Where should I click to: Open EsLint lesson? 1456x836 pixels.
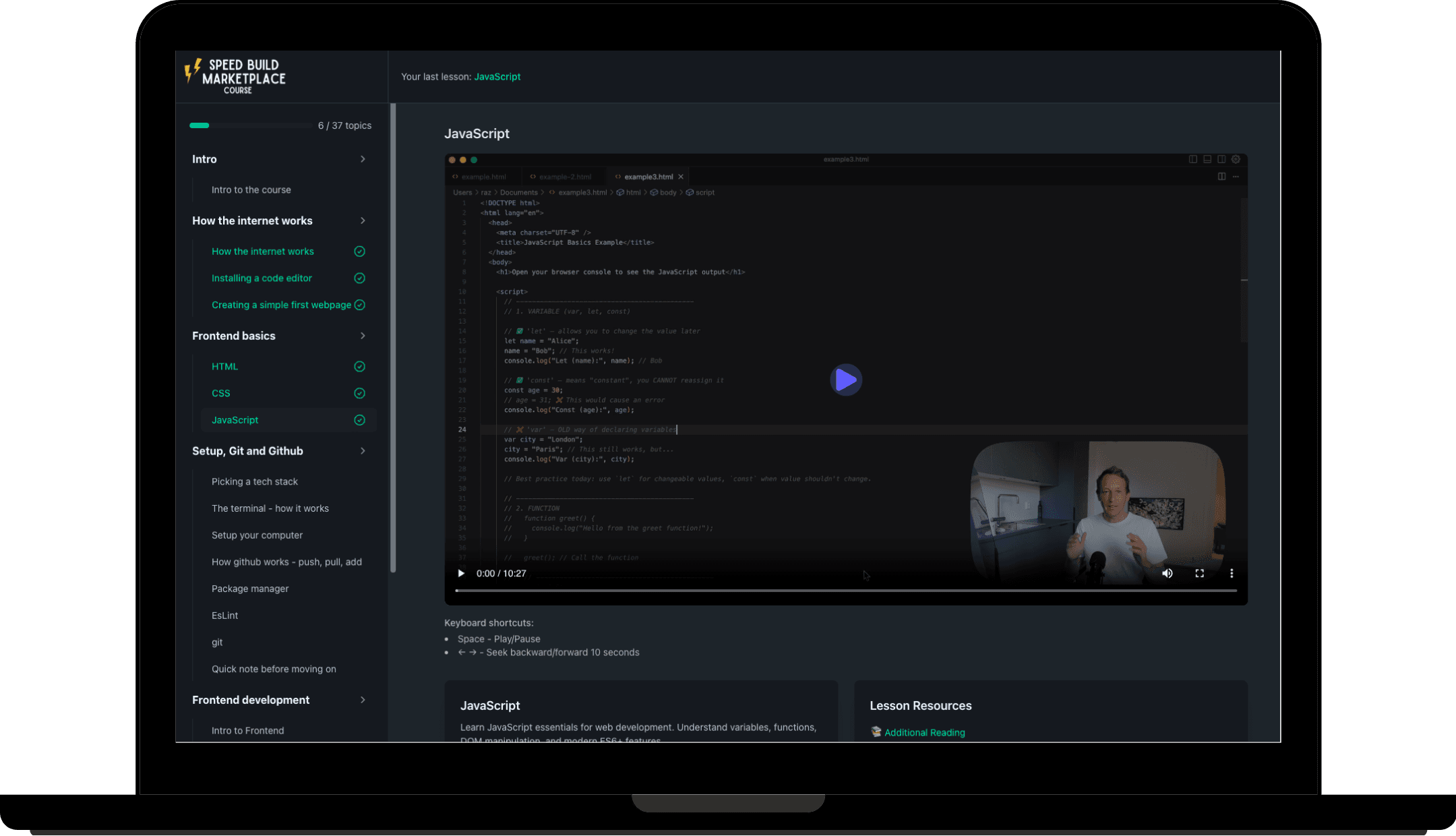(x=224, y=616)
